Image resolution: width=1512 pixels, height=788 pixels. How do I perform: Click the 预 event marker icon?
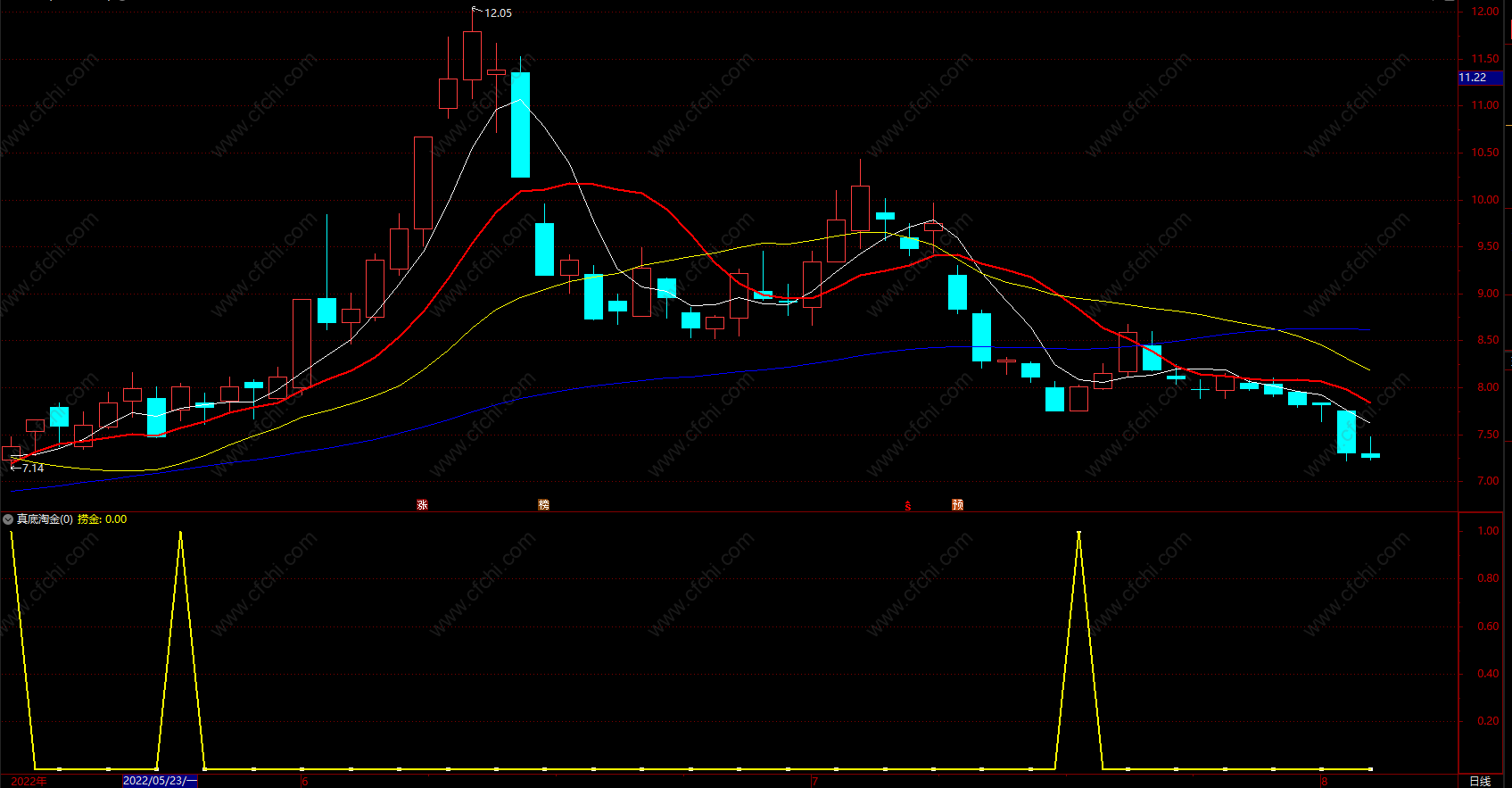point(958,505)
